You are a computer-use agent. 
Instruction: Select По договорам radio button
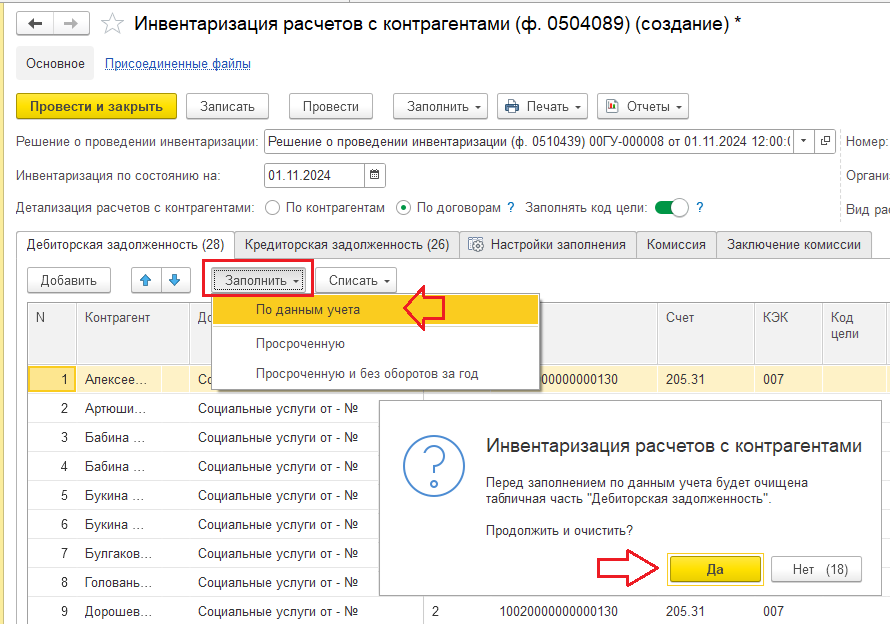pyautogui.click(x=403, y=208)
